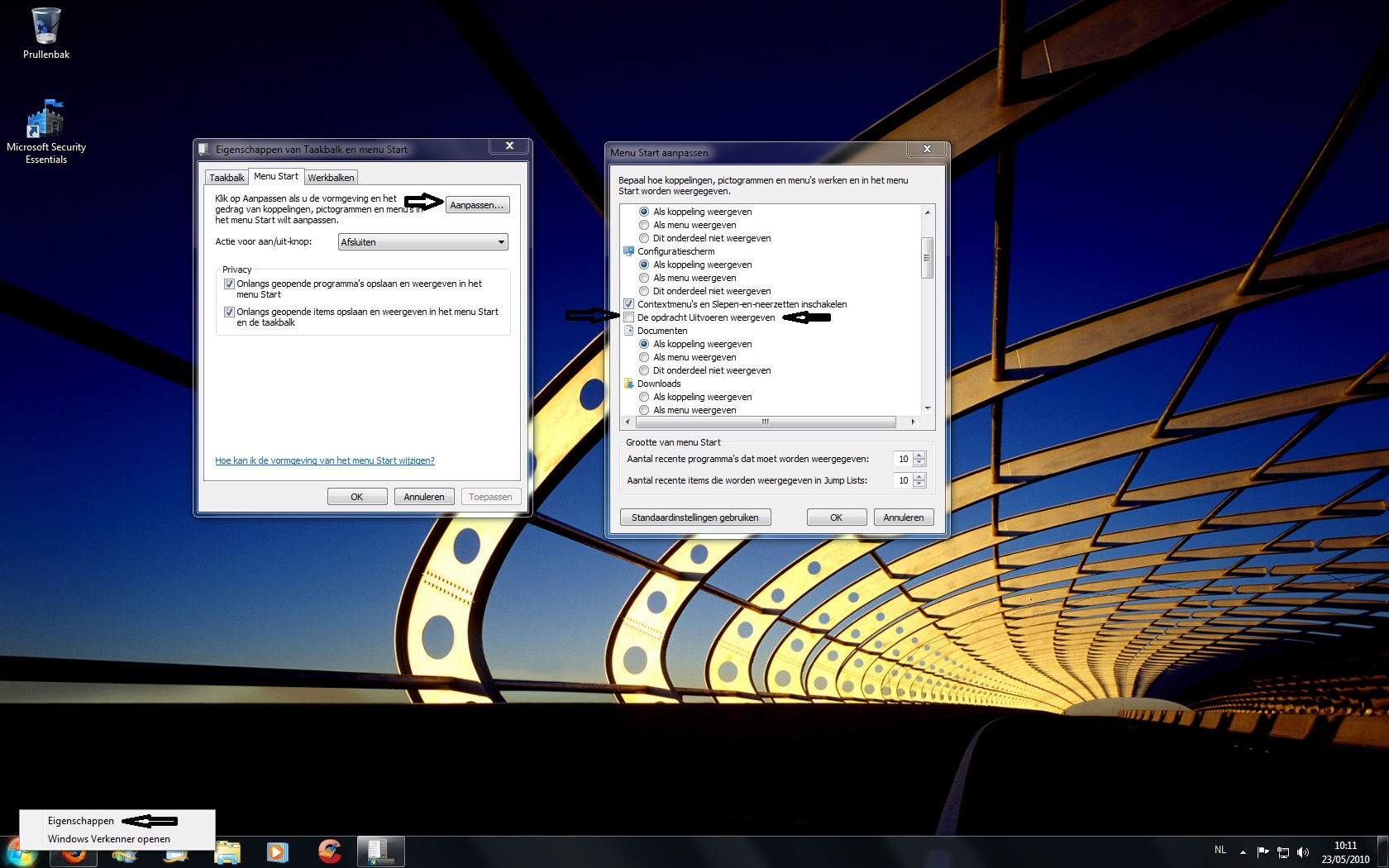Screen dimensions: 1389x868
Task: Click horizontal scrollbar left arrow in list
Action: click(628, 422)
